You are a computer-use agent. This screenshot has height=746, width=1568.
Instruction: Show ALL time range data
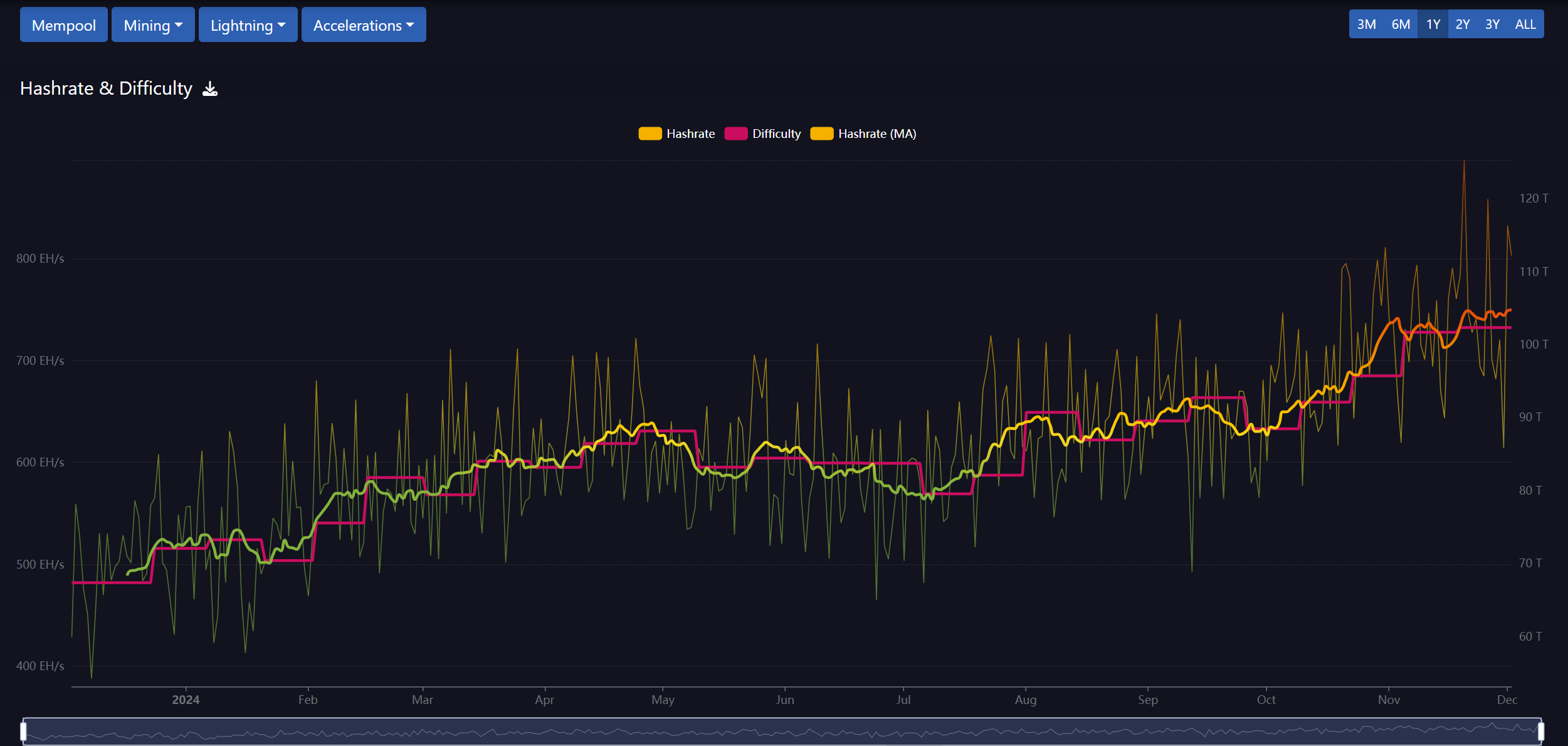[1525, 24]
